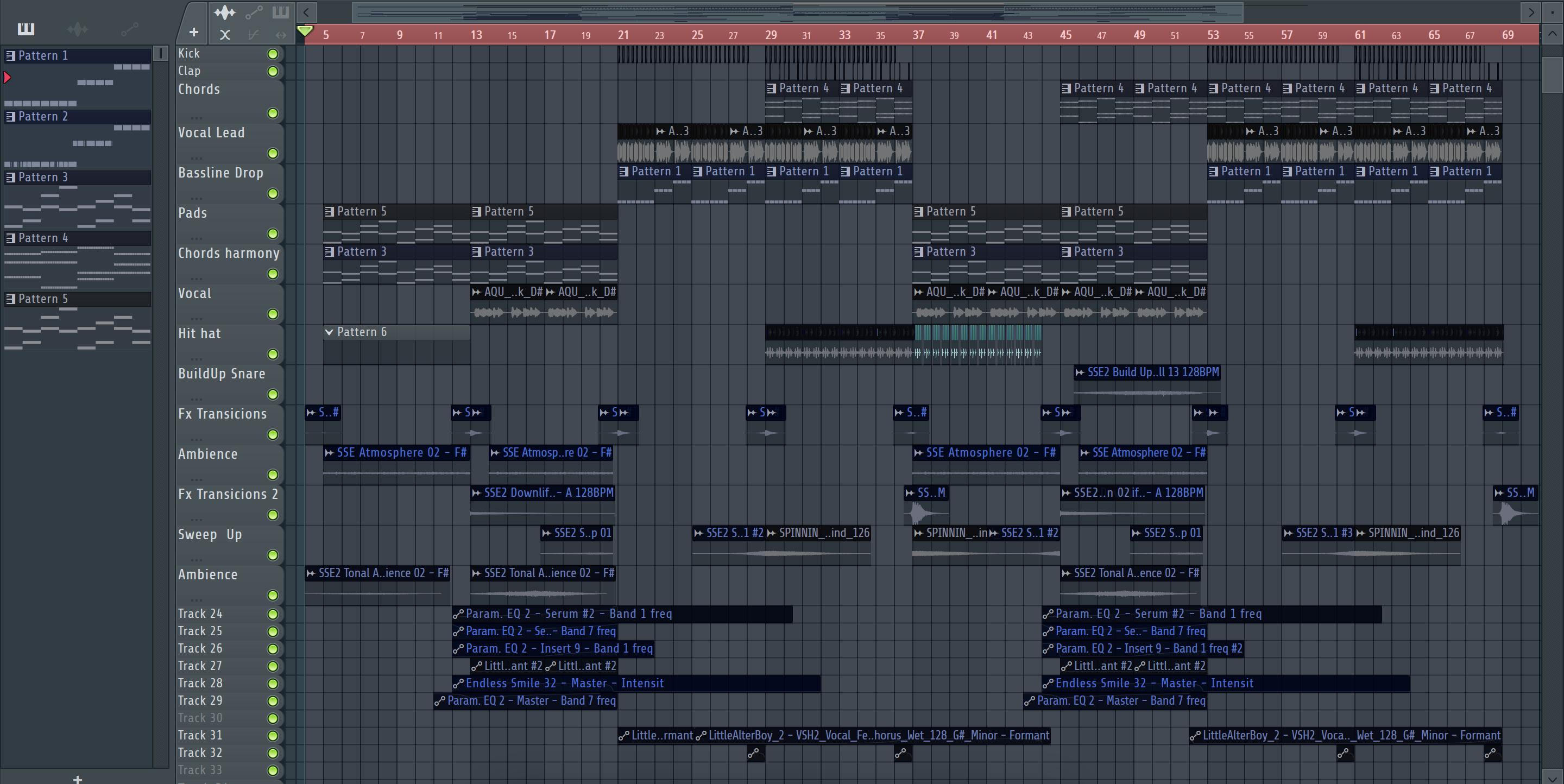This screenshot has height=784, width=1564.
Task: Open audio icon of first SSE2 Downlifter clip
Action: tap(477, 493)
